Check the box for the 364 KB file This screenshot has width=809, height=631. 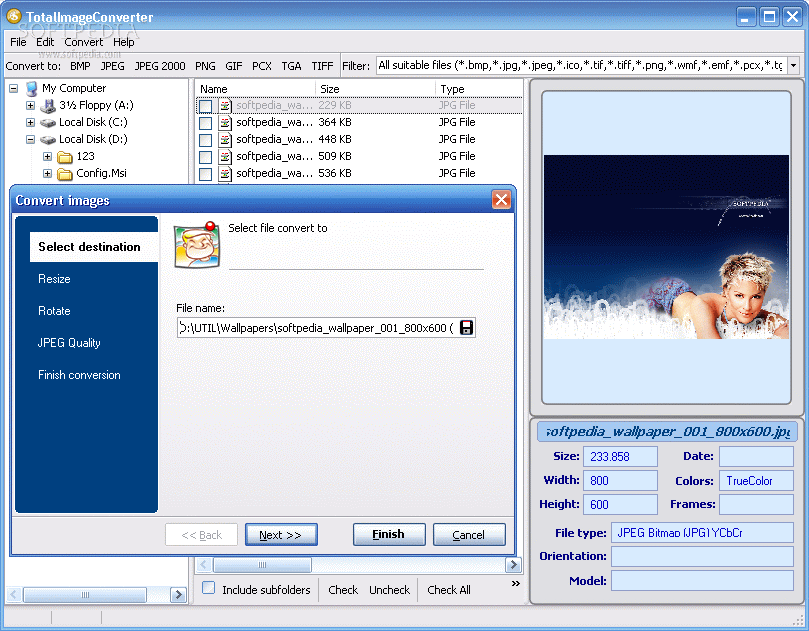click(205, 123)
